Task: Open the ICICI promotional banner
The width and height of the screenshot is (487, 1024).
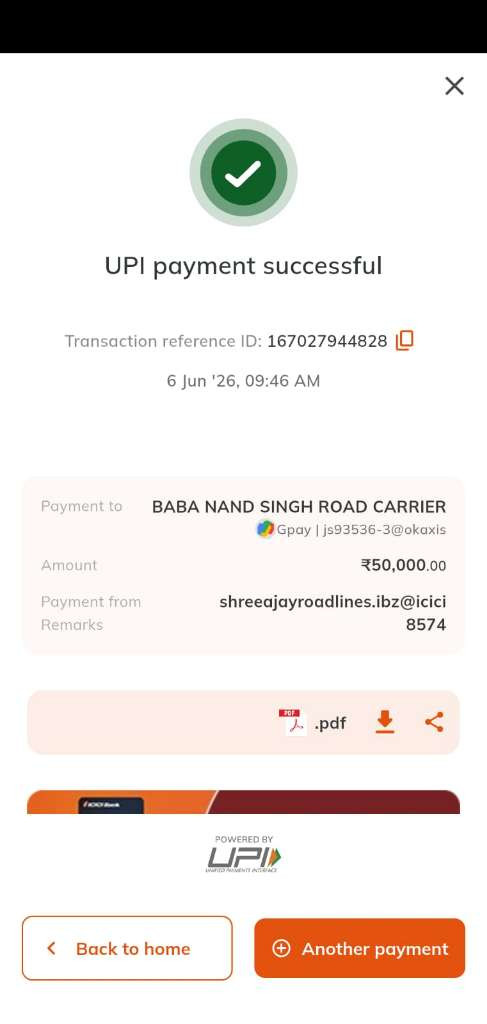Action: (244, 802)
